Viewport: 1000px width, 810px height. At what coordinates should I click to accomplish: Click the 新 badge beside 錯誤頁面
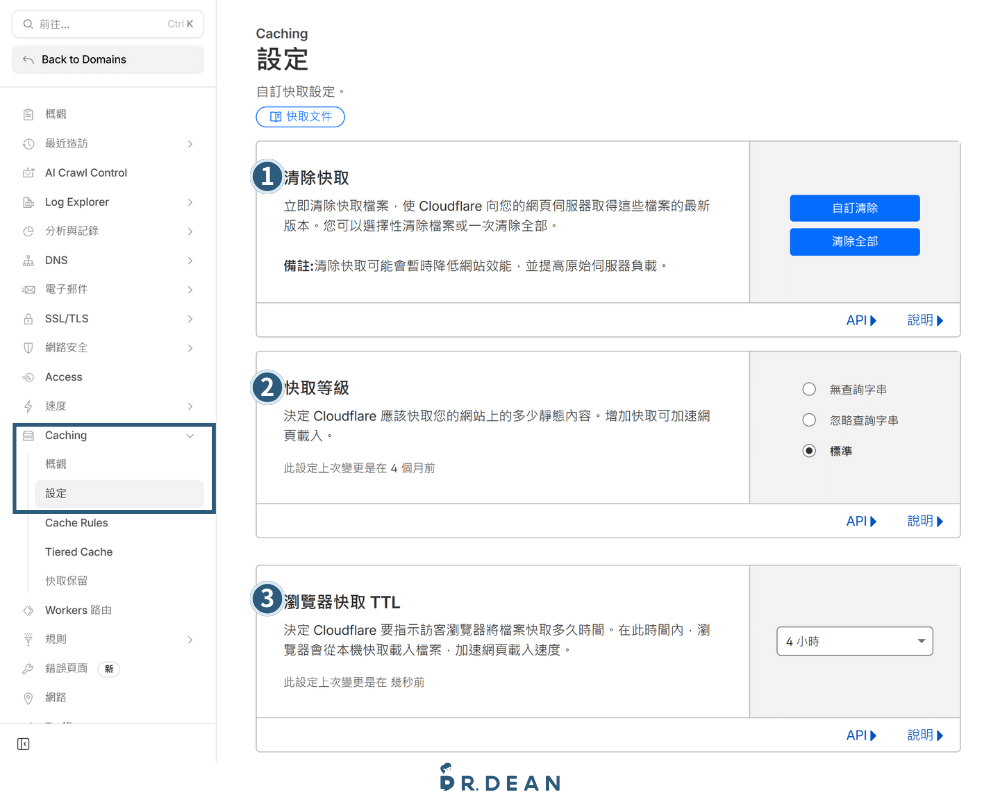[108, 669]
